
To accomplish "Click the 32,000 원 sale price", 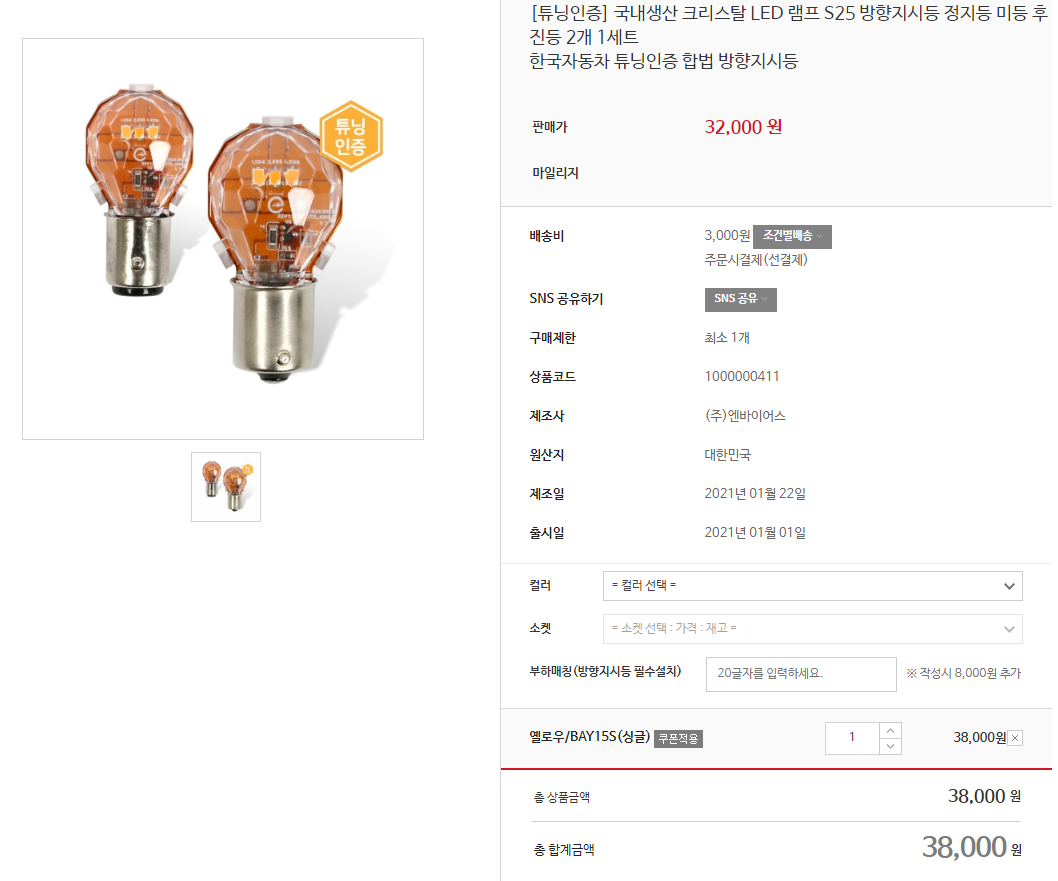I will [743, 127].
